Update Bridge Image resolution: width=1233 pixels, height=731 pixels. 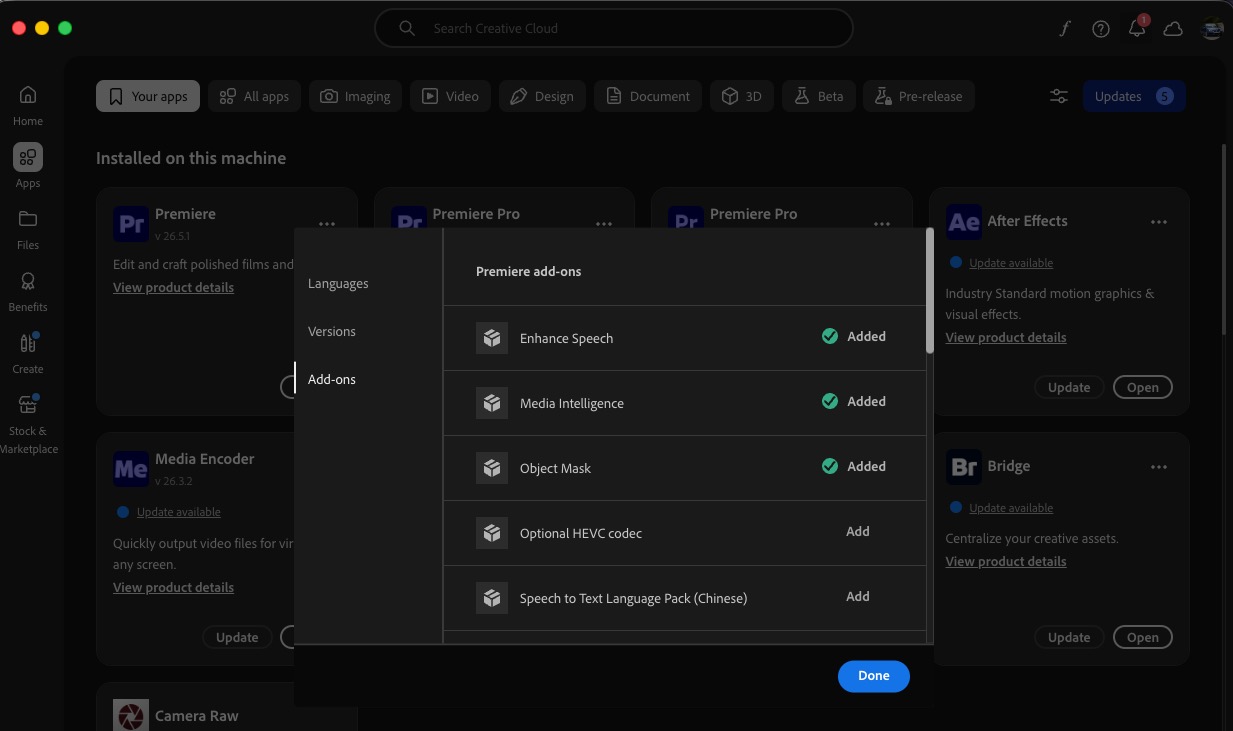[1069, 637]
